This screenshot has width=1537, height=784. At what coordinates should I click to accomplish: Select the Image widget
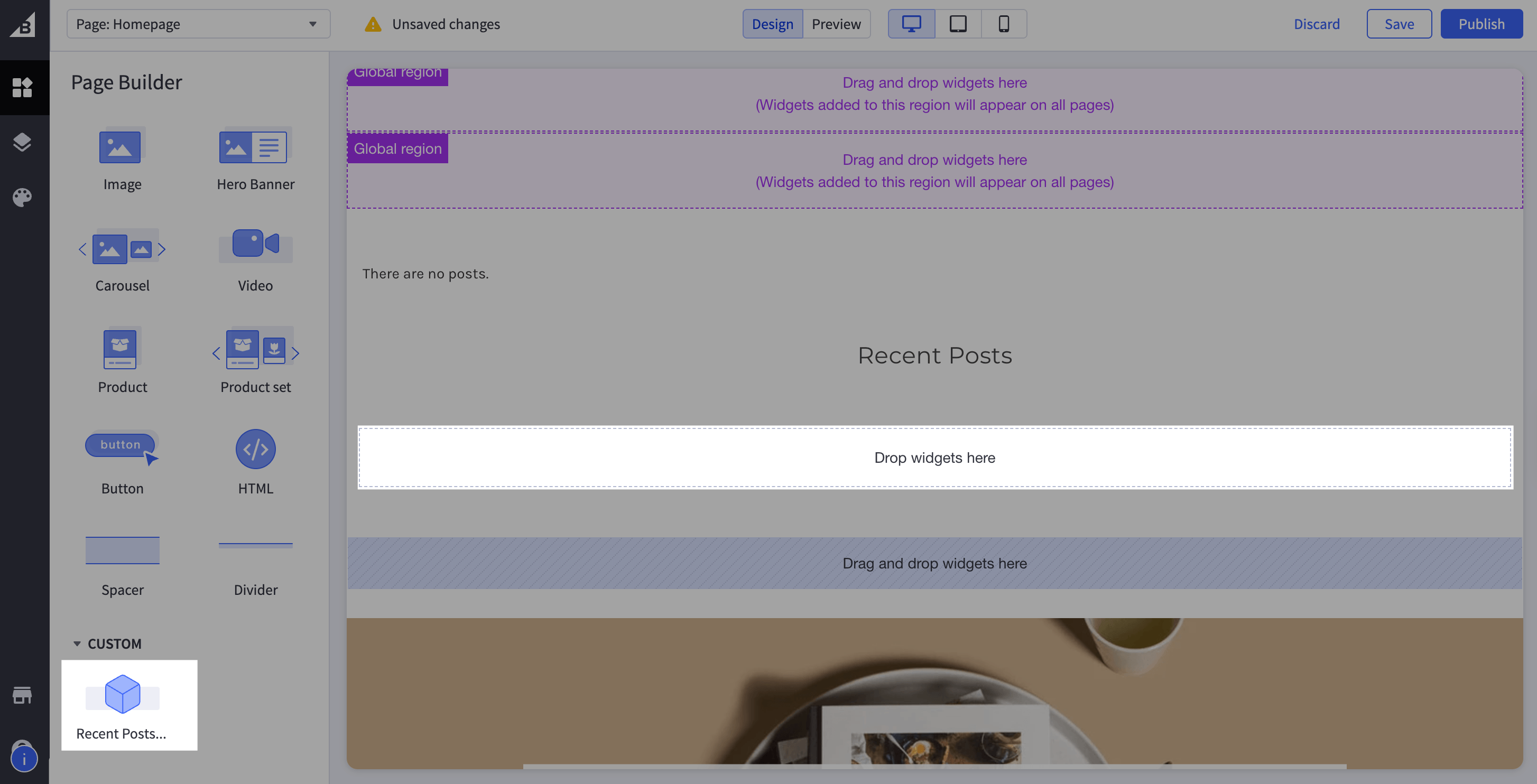point(122,158)
